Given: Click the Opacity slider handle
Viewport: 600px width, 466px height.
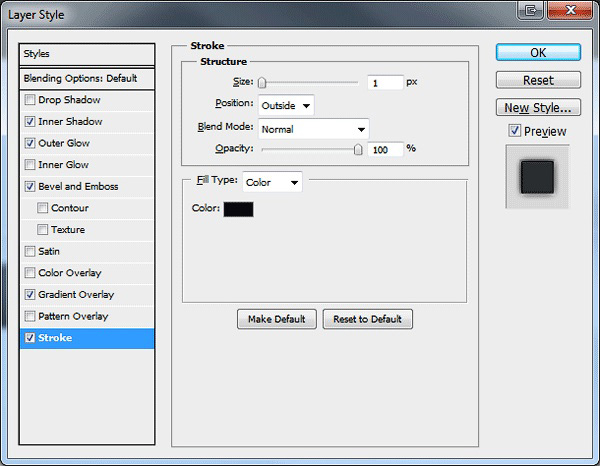Looking at the screenshot, I should 358,150.
